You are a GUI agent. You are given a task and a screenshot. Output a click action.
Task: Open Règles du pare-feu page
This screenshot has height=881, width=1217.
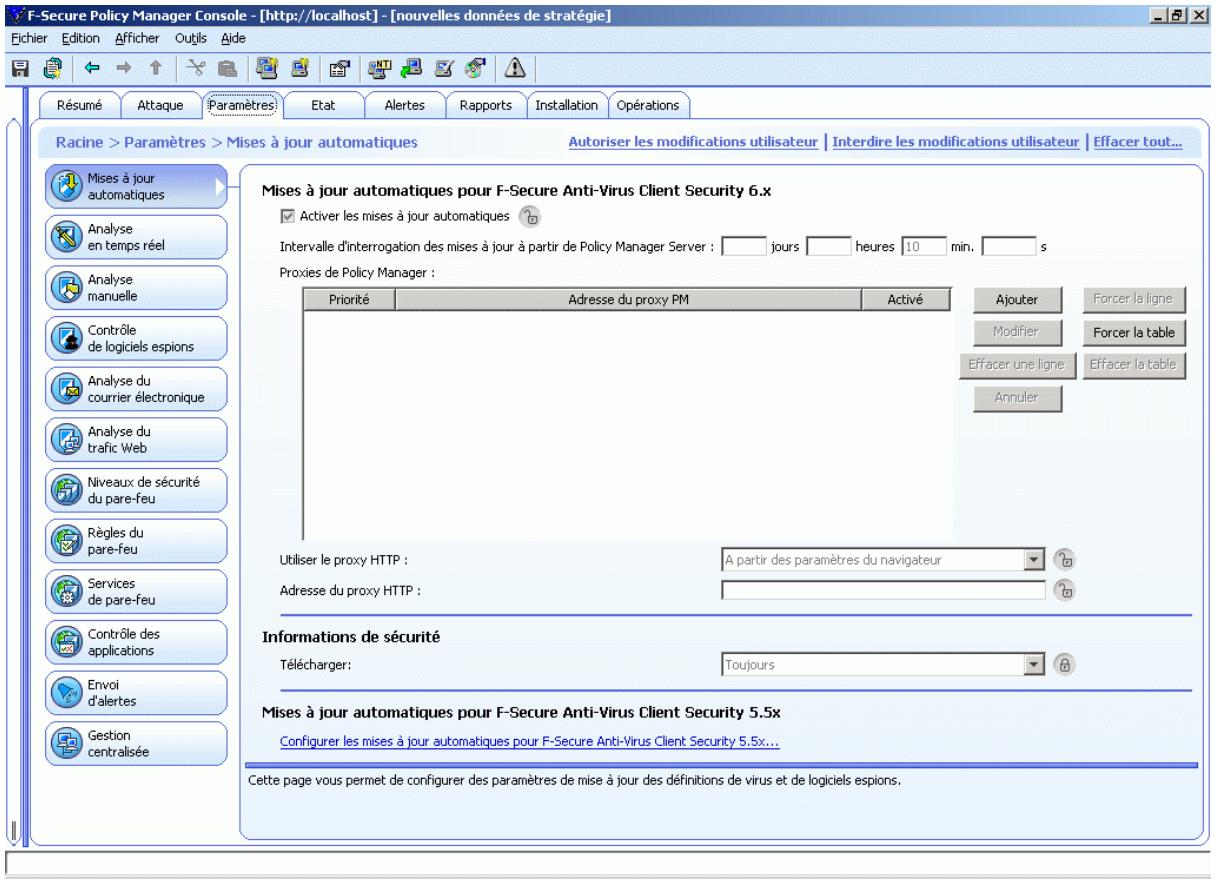136,541
